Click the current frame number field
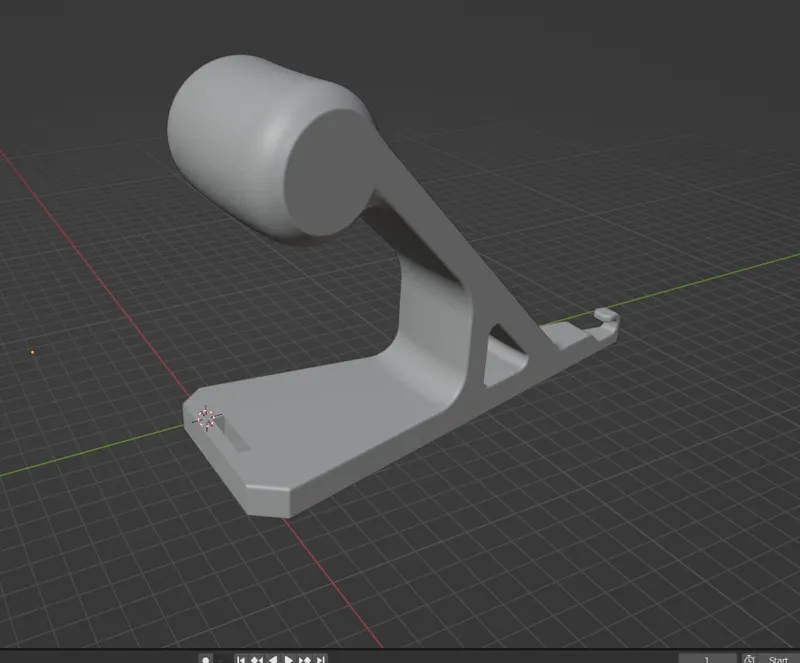 coord(707,659)
